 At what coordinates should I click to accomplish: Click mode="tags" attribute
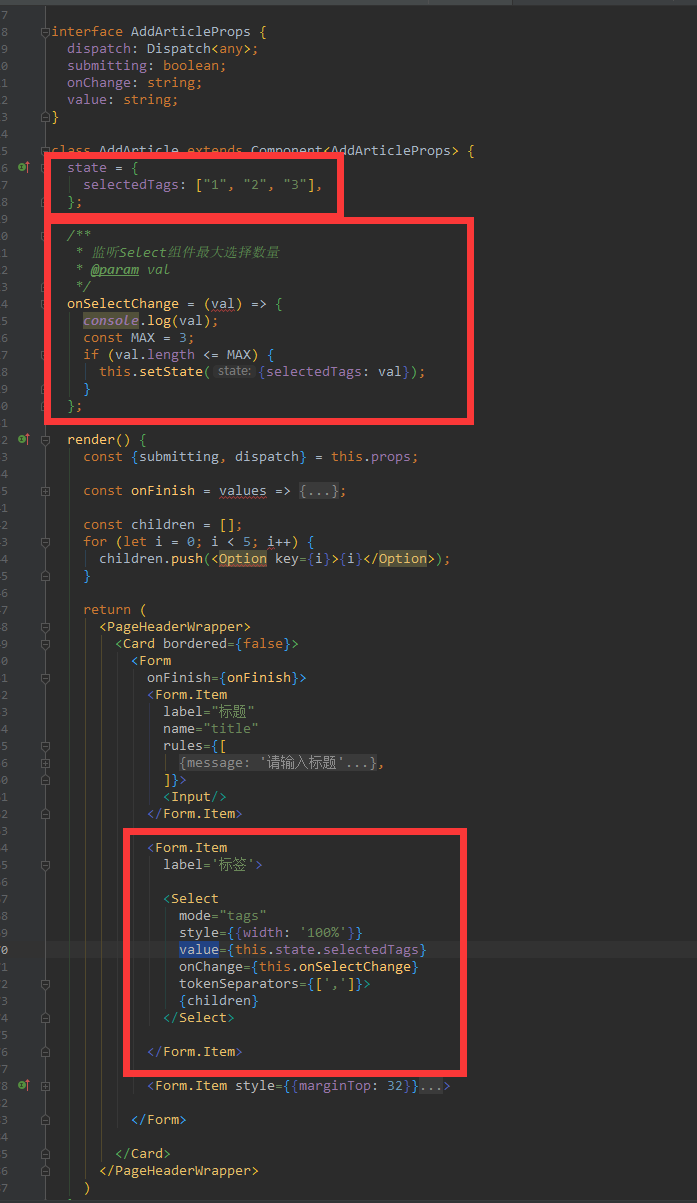click(x=223, y=915)
